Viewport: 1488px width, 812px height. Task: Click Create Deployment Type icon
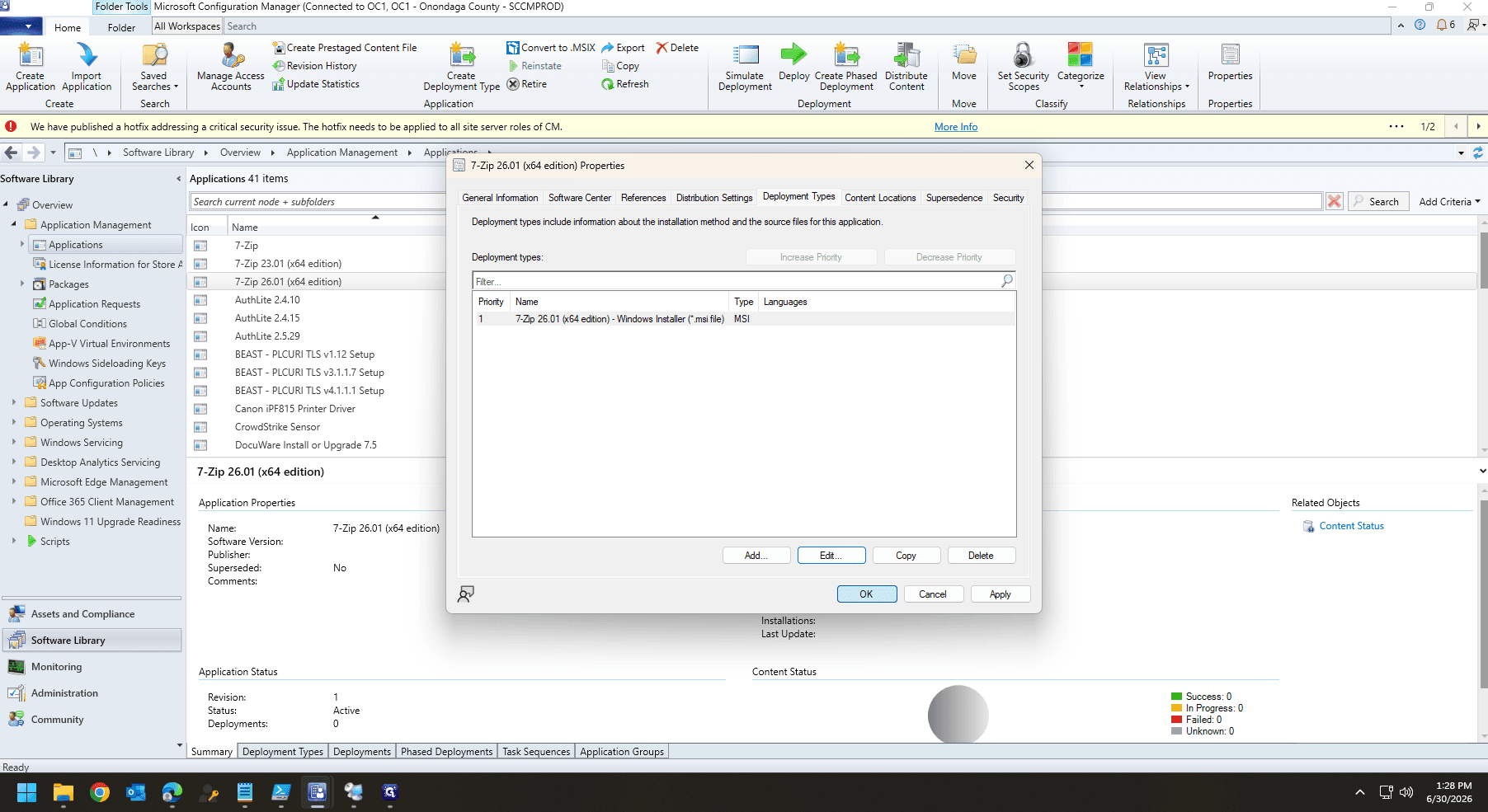[x=461, y=67]
